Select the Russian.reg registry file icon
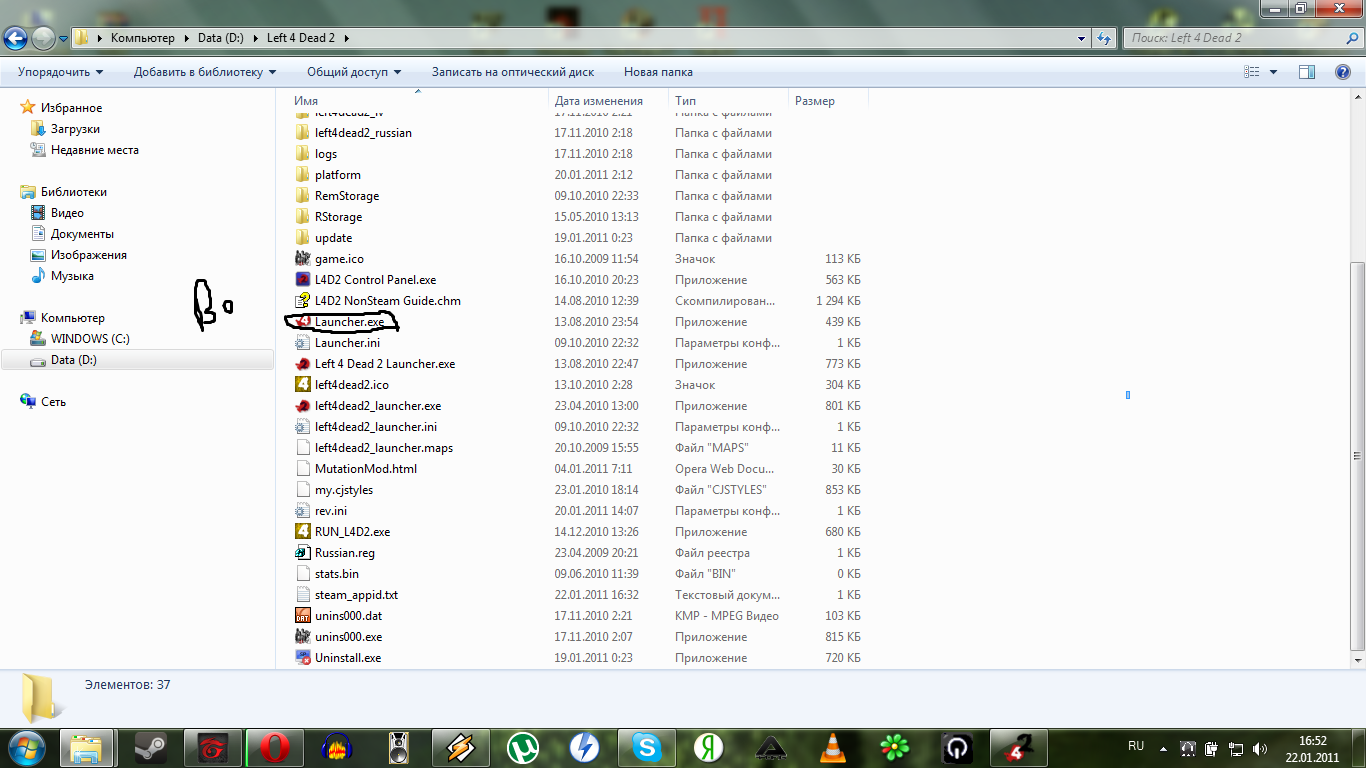 coord(303,553)
